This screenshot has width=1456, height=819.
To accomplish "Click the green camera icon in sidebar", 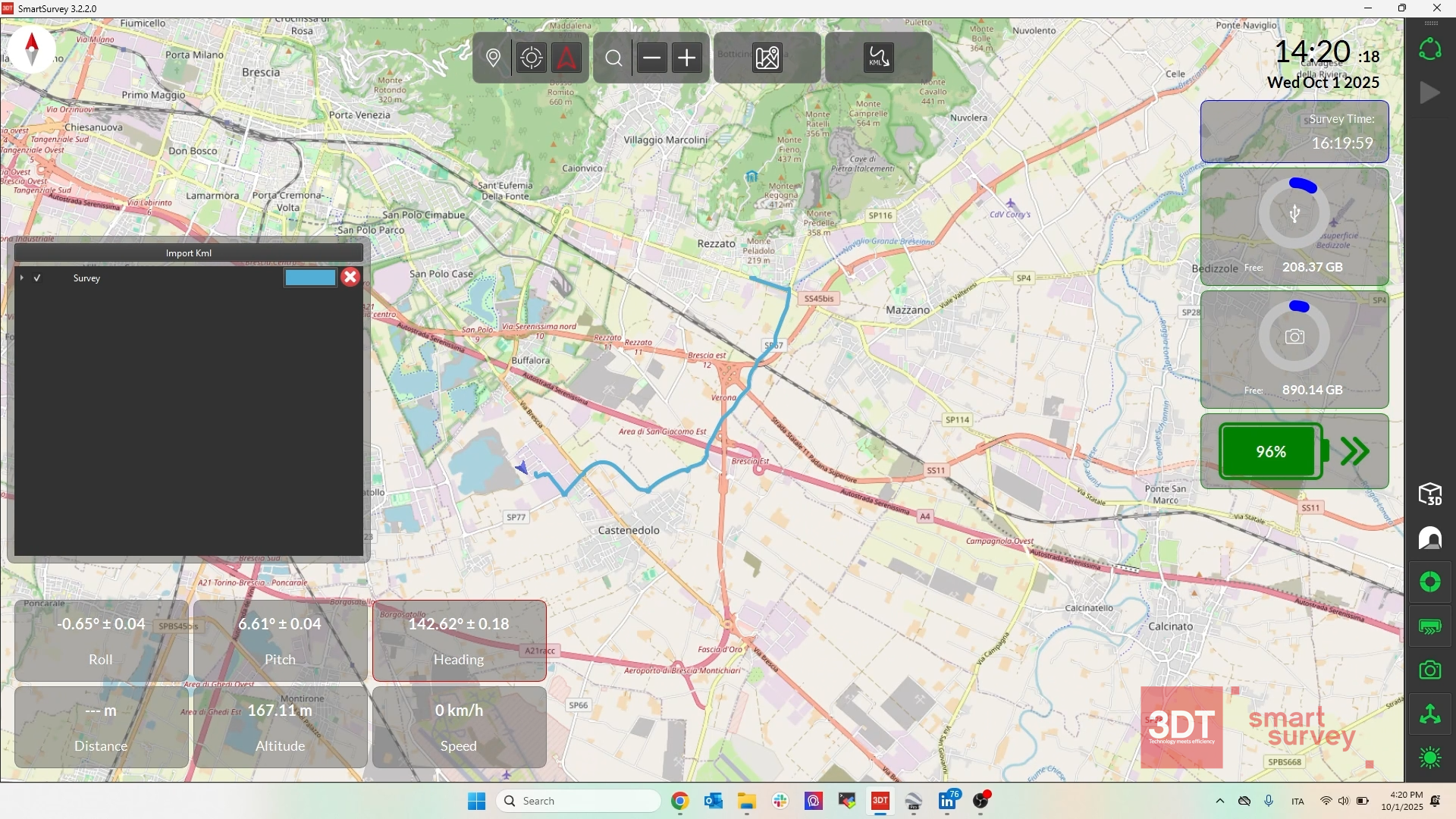I will [1429, 670].
